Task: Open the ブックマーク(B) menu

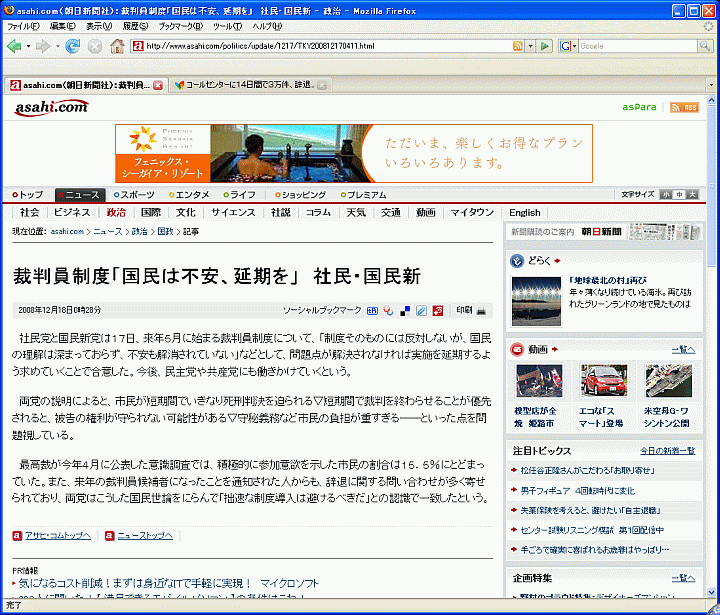Action: 176,25
